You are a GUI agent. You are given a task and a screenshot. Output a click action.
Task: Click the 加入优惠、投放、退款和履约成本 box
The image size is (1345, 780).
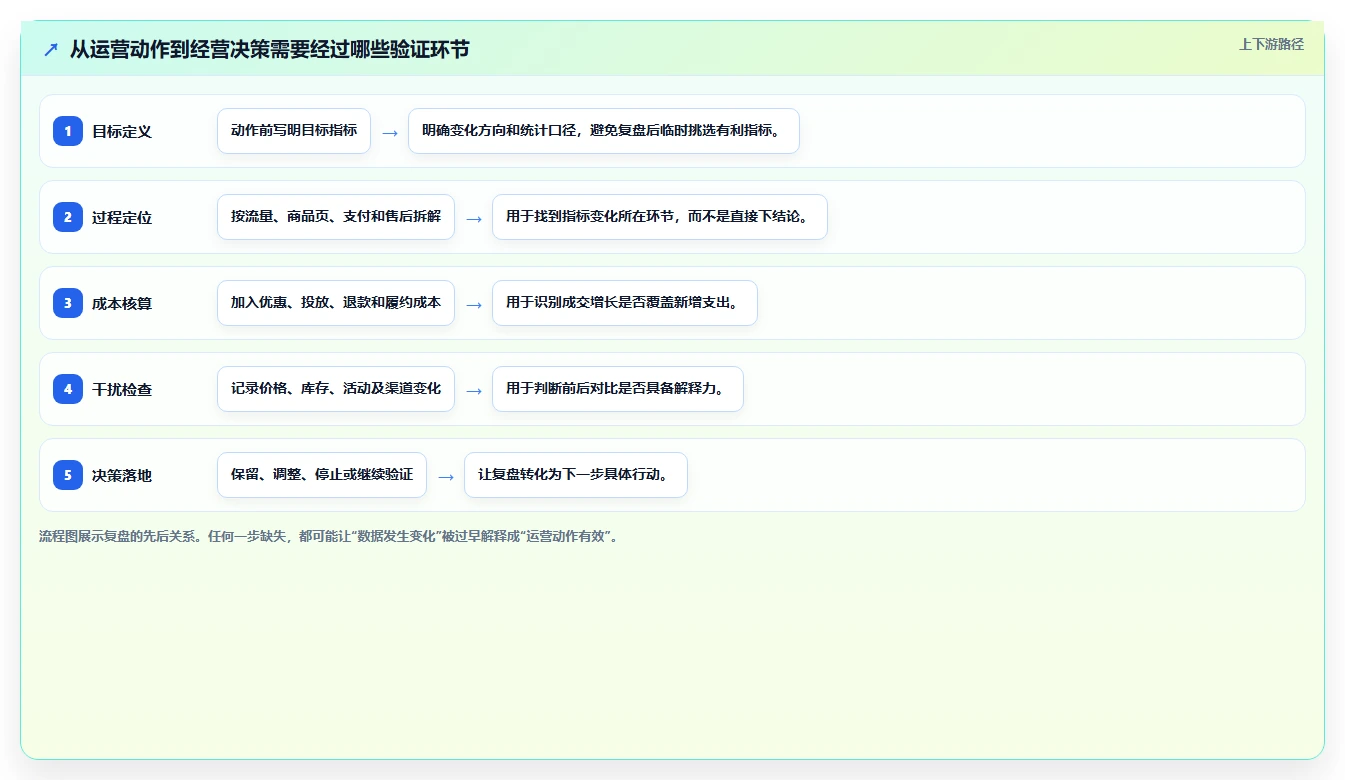[336, 303]
